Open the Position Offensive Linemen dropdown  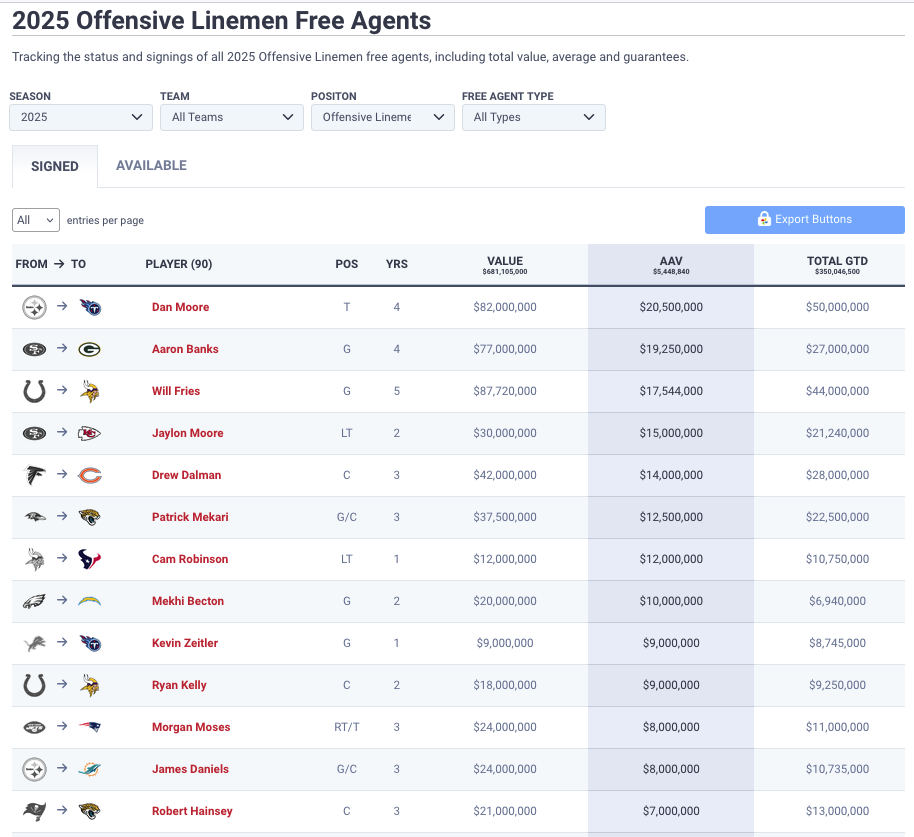click(383, 117)
